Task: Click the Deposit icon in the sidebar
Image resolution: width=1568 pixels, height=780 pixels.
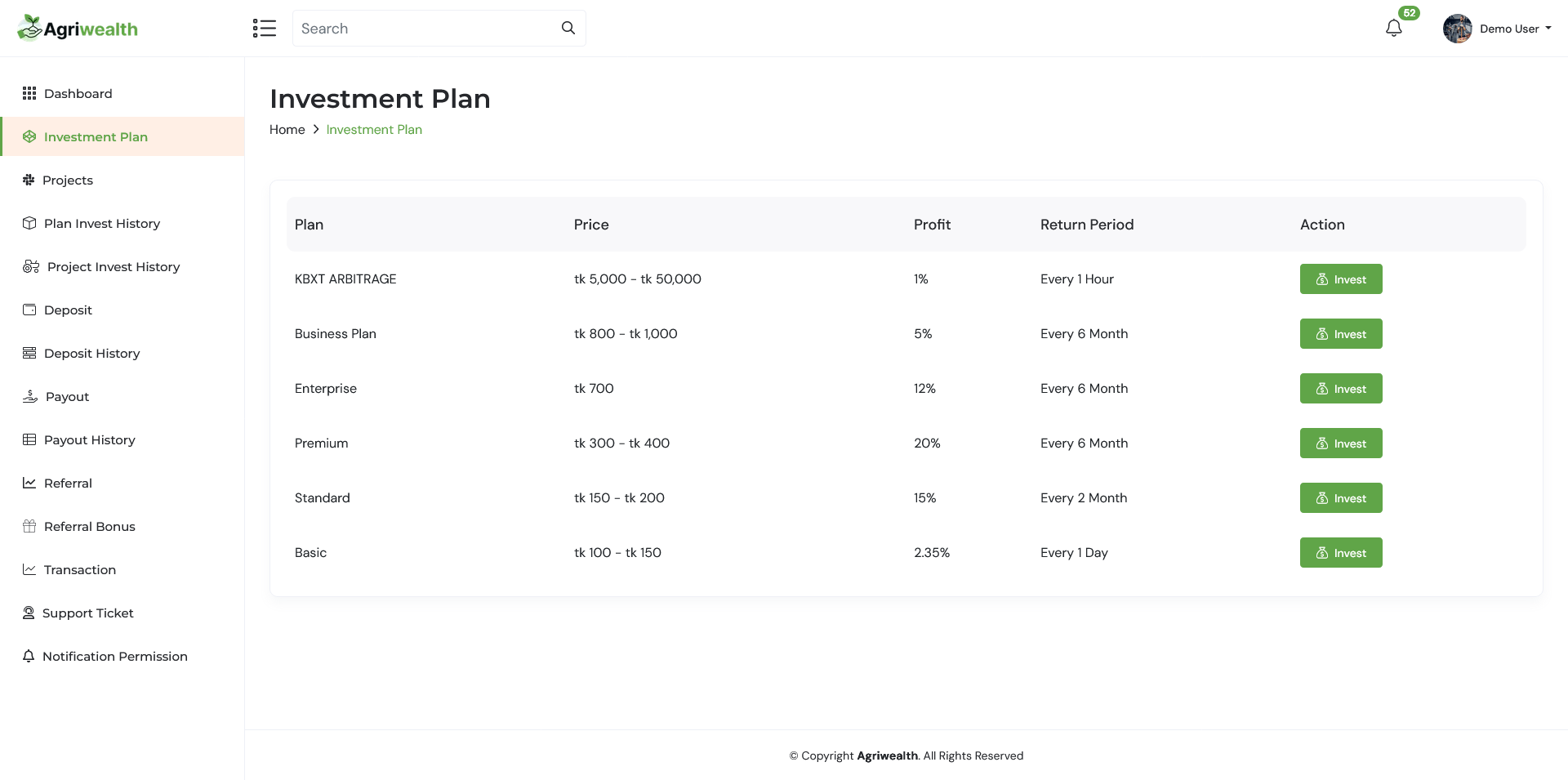Action: [29, 310]
